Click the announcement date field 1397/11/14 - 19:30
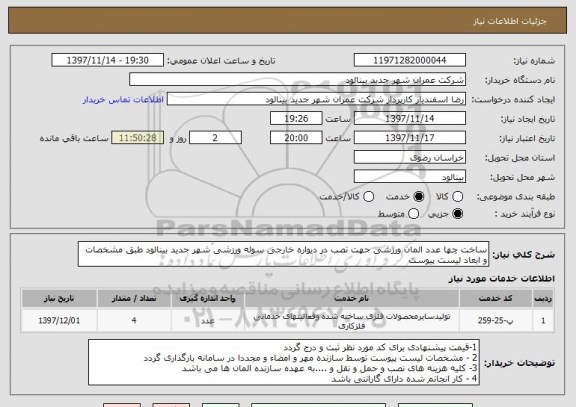The height and width of the screenshot is (407, 576). tap(108, 60)
